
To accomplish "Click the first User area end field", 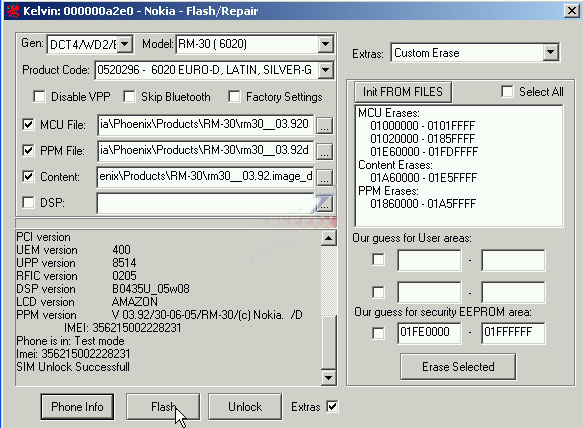I will 513,260.
